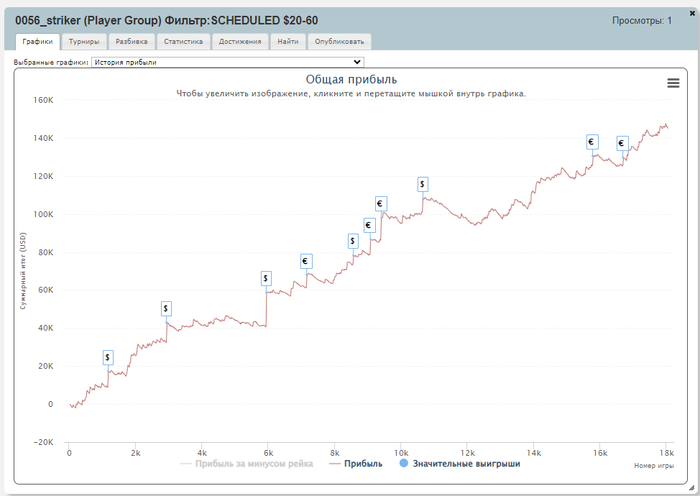Click the 0056_striker player group heading
Image resolution: width=700 pixels, height=496 pixels.
(167, 21)
